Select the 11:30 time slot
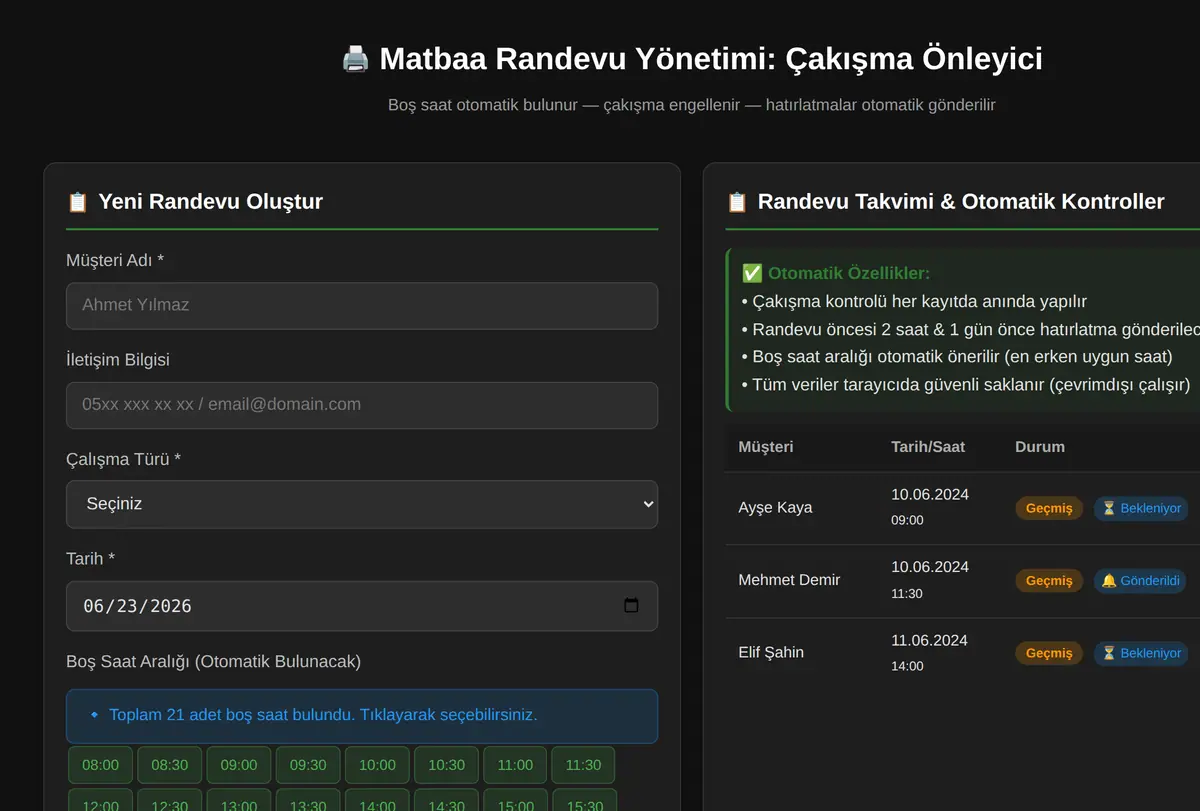 pos(583,765)
